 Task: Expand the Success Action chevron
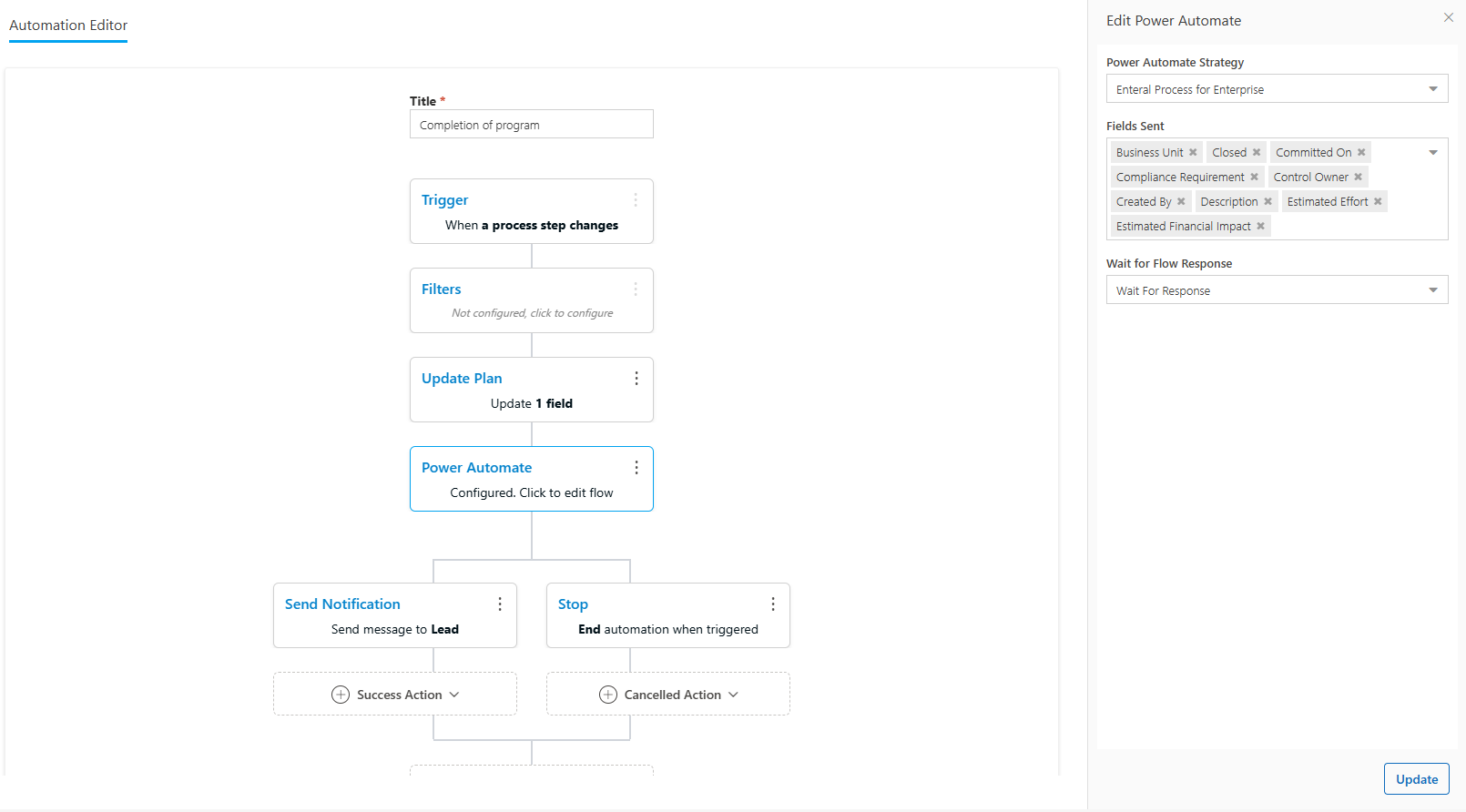[x=454, y=695]
